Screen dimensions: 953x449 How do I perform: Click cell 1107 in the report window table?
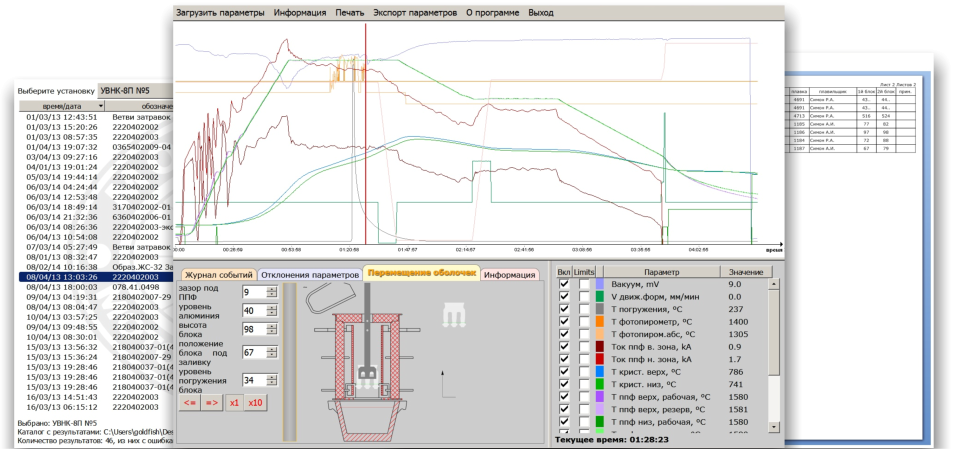click(798, 148)
